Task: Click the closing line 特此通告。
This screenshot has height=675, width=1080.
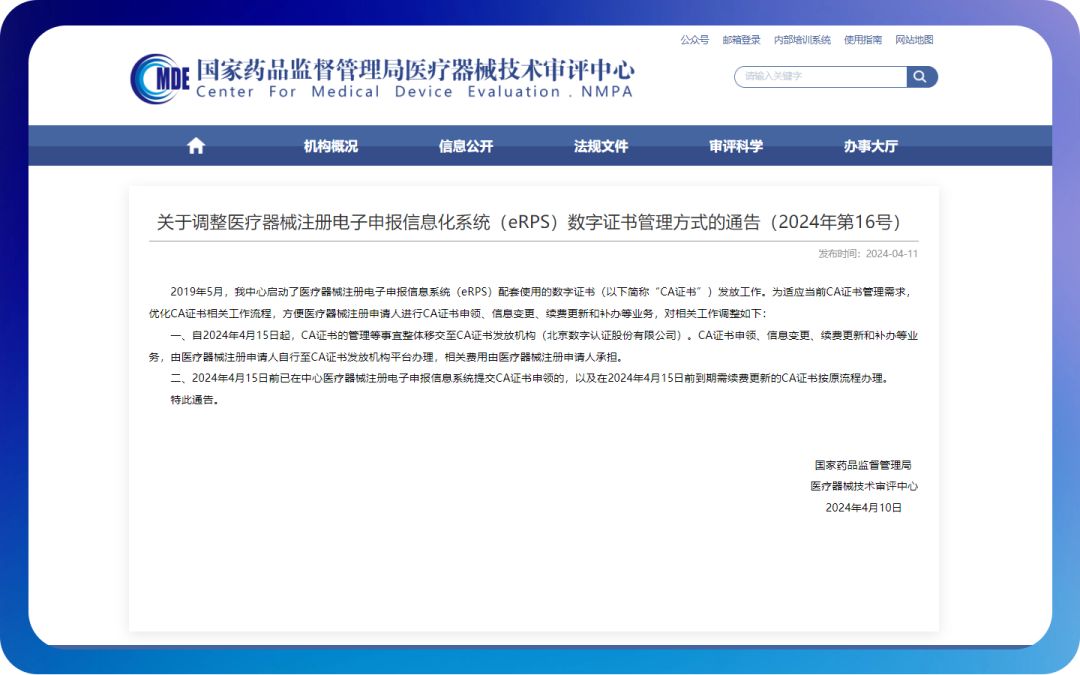Action: [x=194, y=399]
